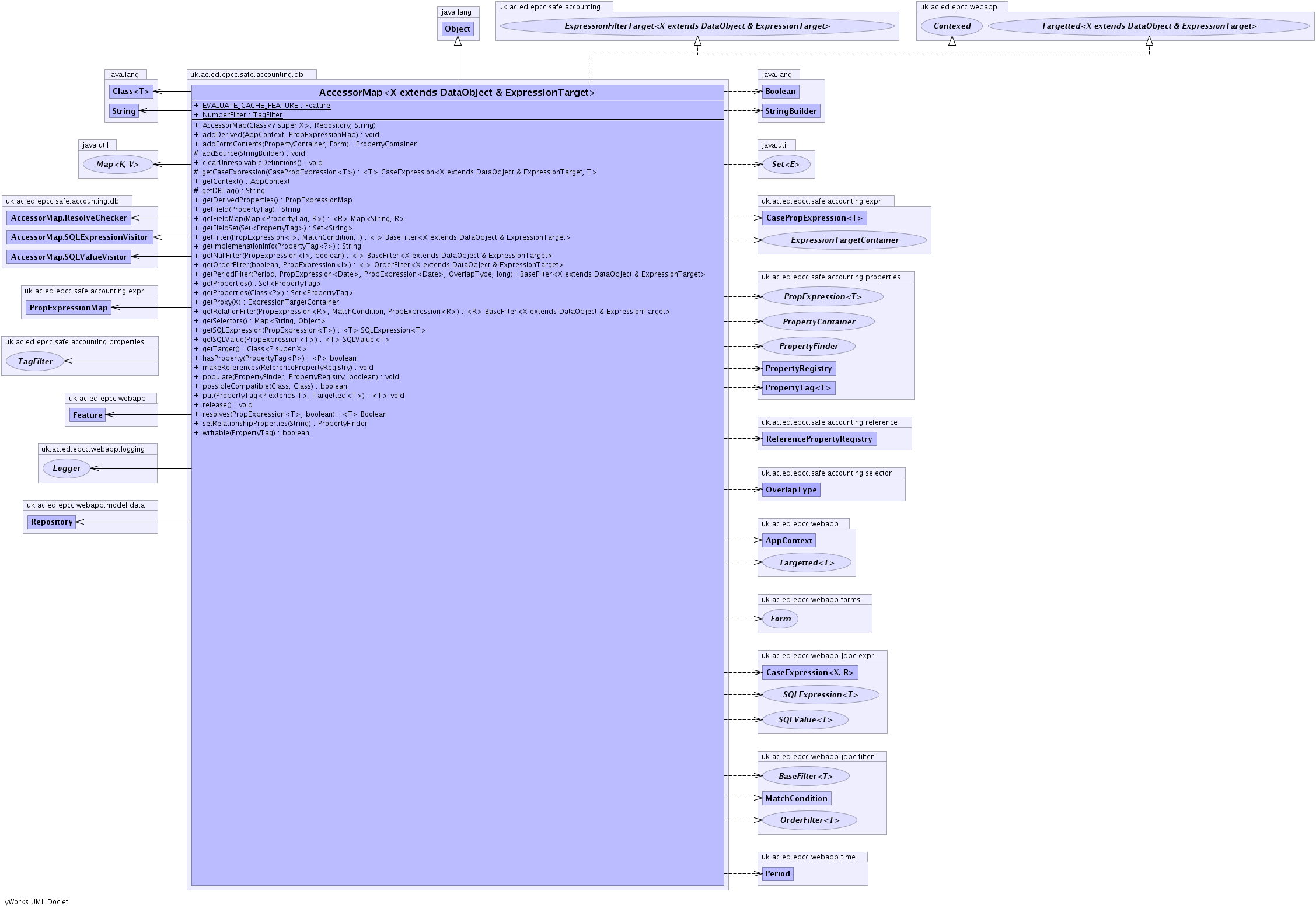This screenshot has width=1316, height=912.
Task: Open the PropertyFinder interface ellipse
Action: click(808, 346)
